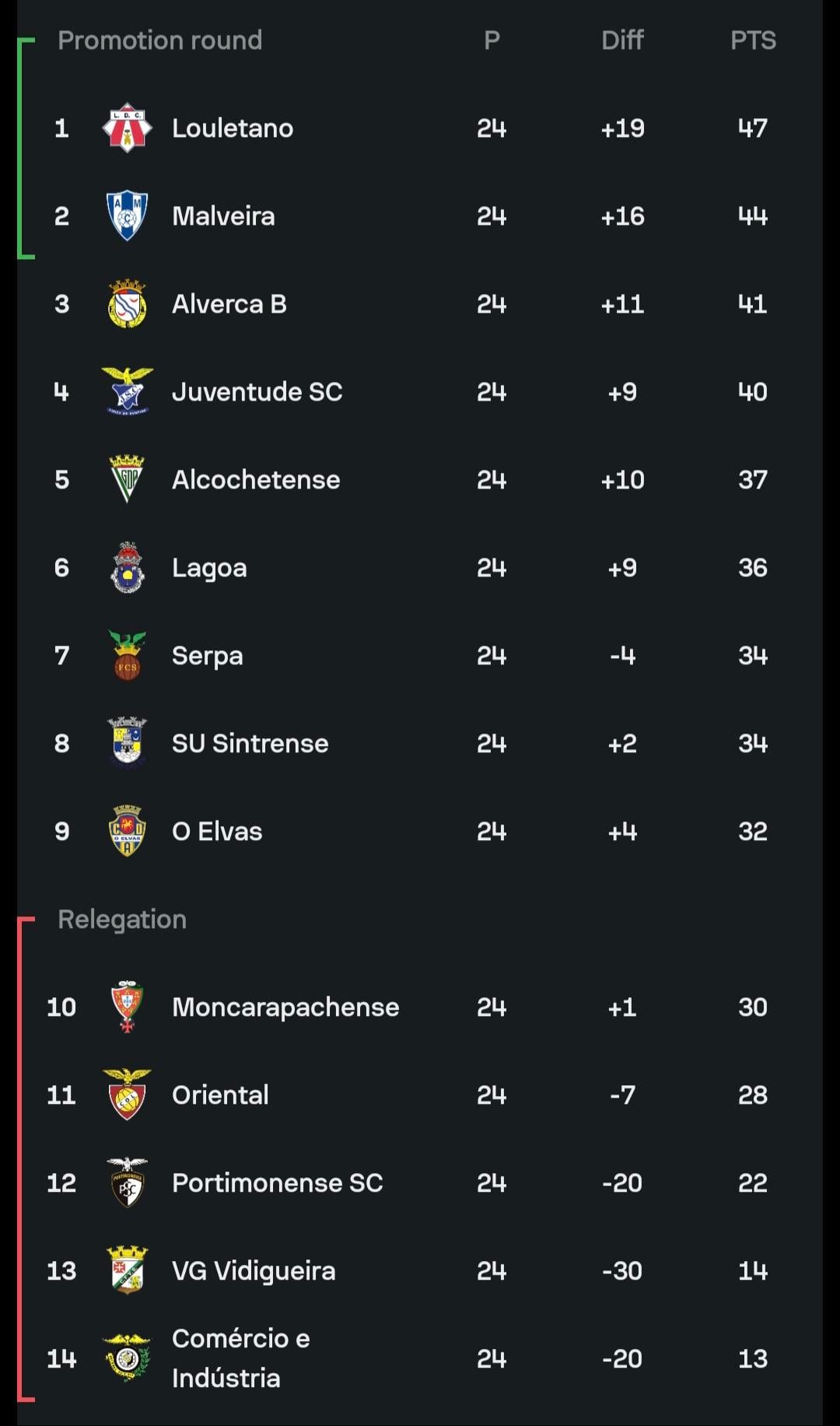Tap the Malveira team badge
This screenshot has width=840, height=1426.
click(x=127, y=215)
